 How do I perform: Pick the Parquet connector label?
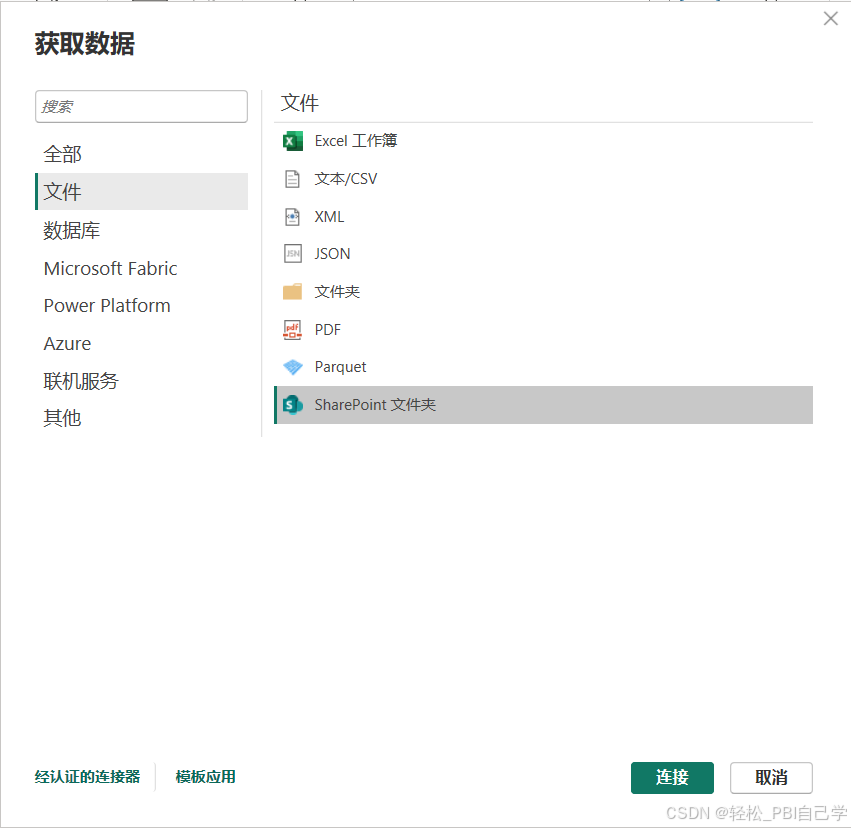coord(340,367)
